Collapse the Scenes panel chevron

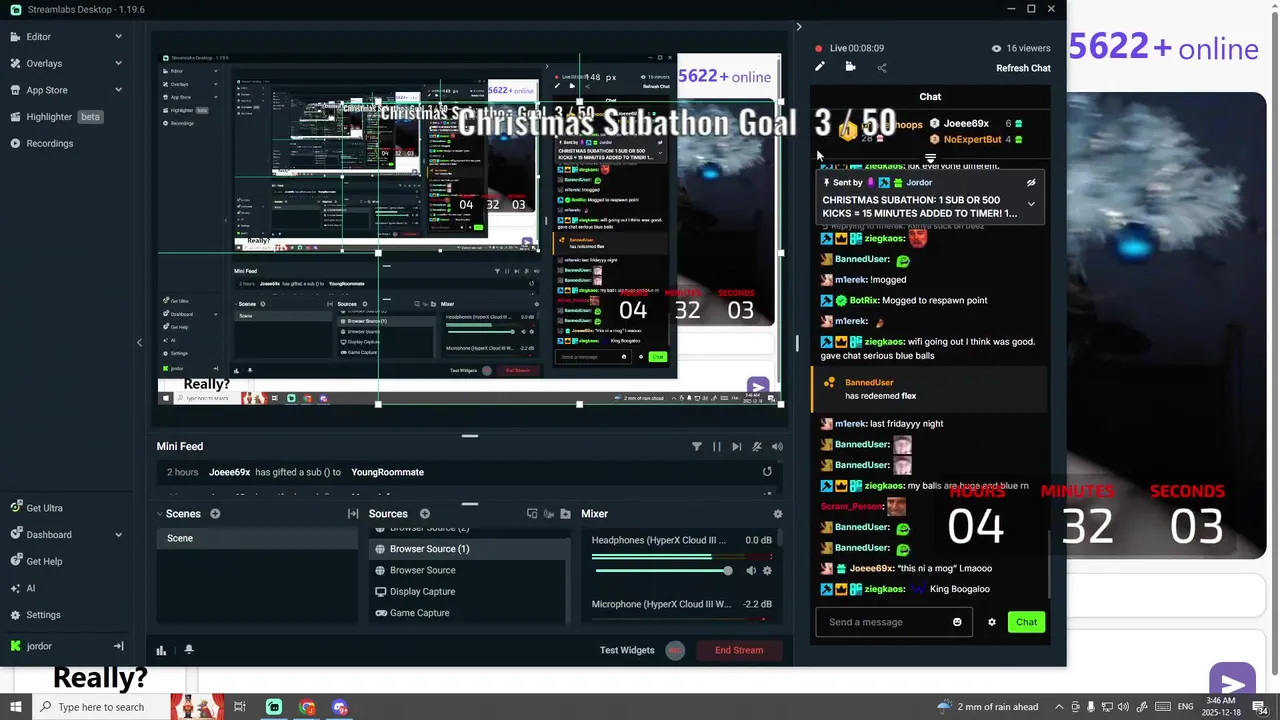click(x=159, y=514)
